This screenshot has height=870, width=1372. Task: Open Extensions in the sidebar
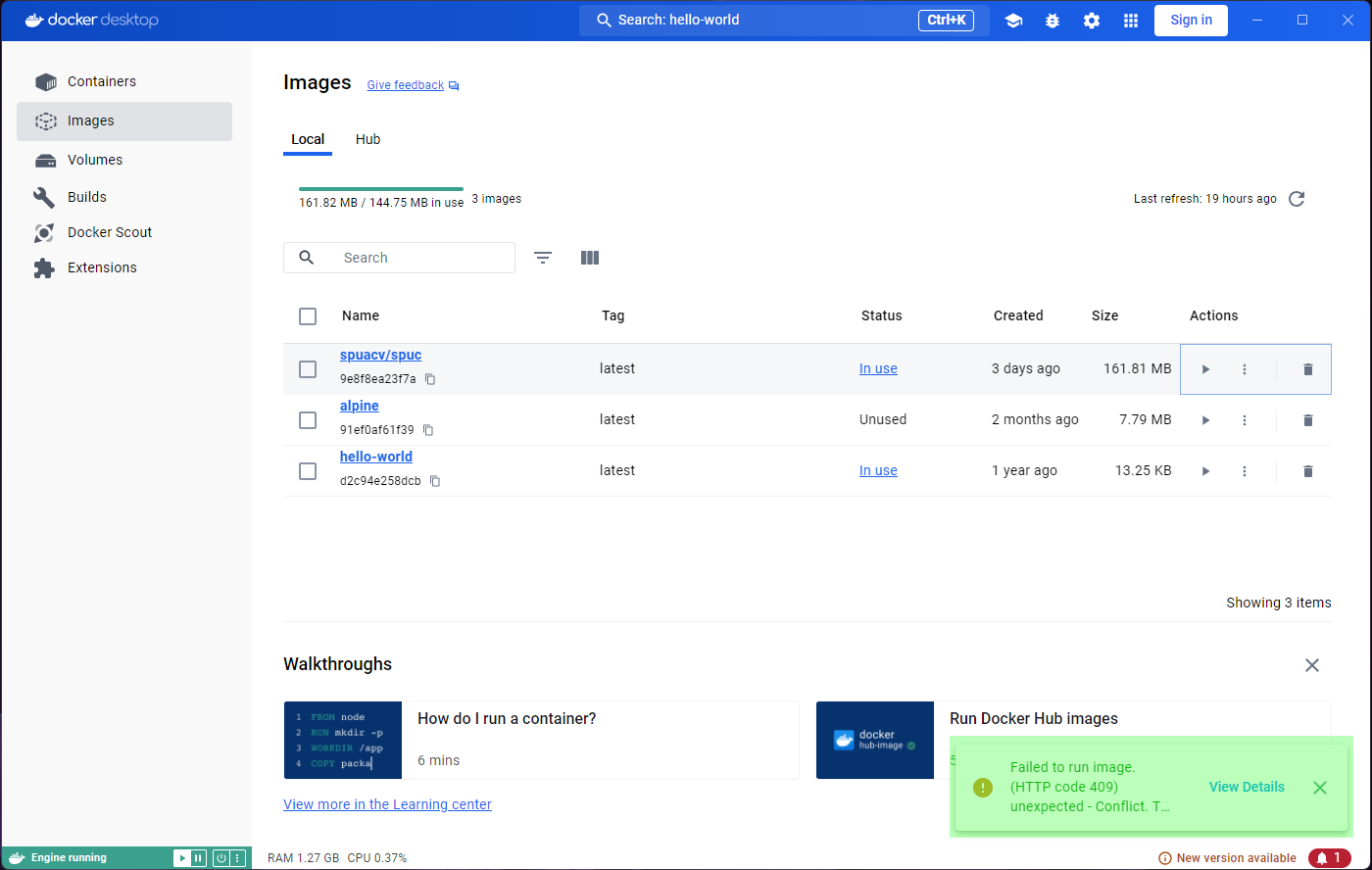124,267
